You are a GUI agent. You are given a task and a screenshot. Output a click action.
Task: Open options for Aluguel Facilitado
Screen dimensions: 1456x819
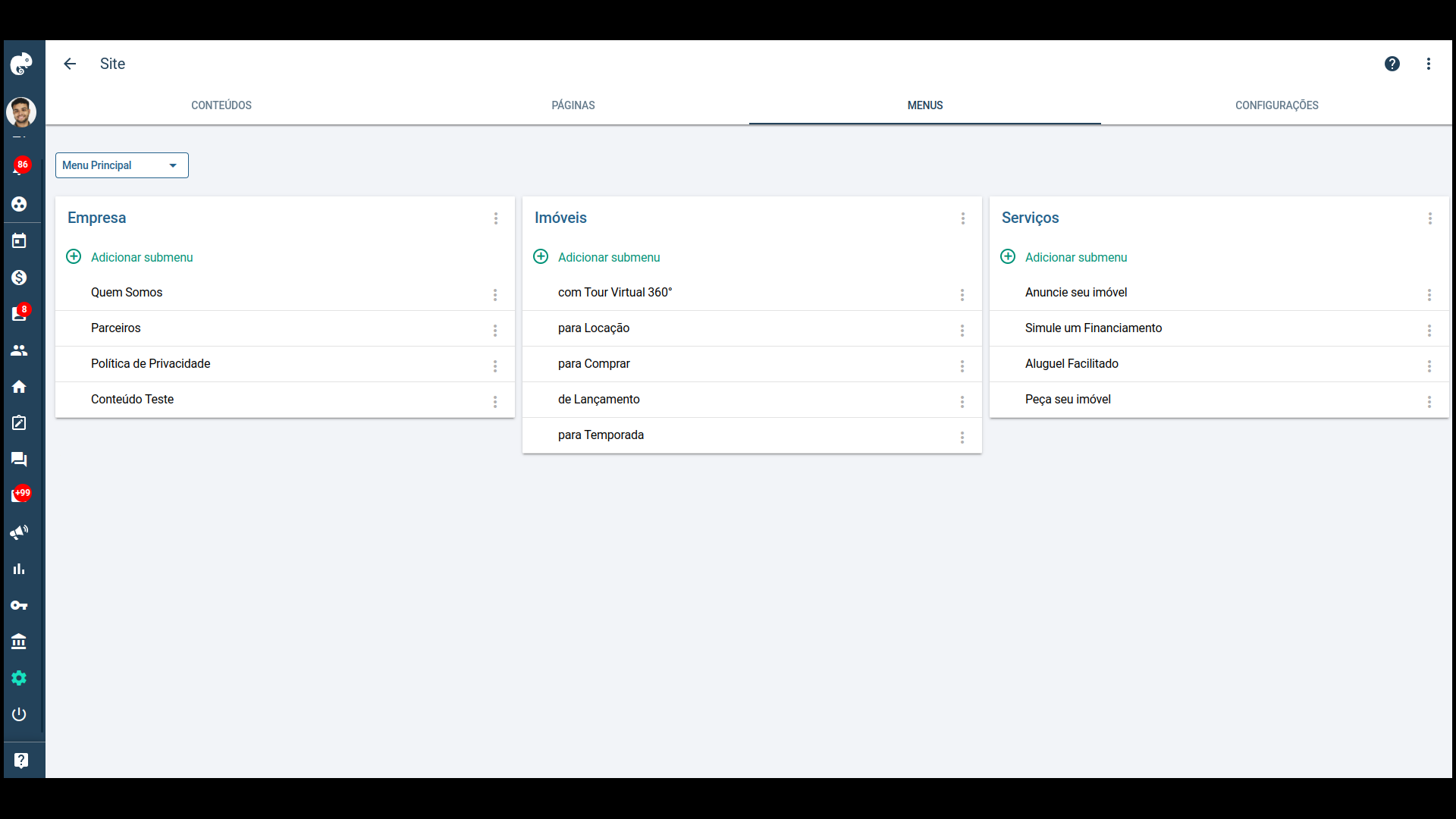point(1429,366)
